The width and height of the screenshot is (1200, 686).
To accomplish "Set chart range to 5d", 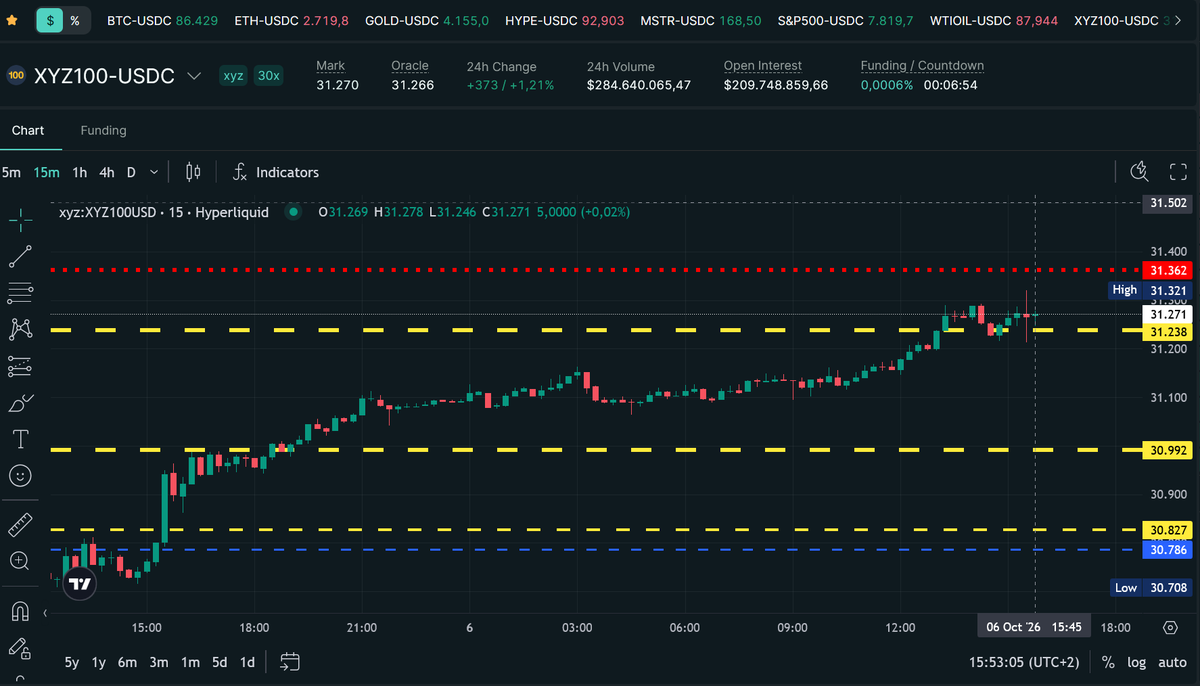I will [x=219, y=662].
